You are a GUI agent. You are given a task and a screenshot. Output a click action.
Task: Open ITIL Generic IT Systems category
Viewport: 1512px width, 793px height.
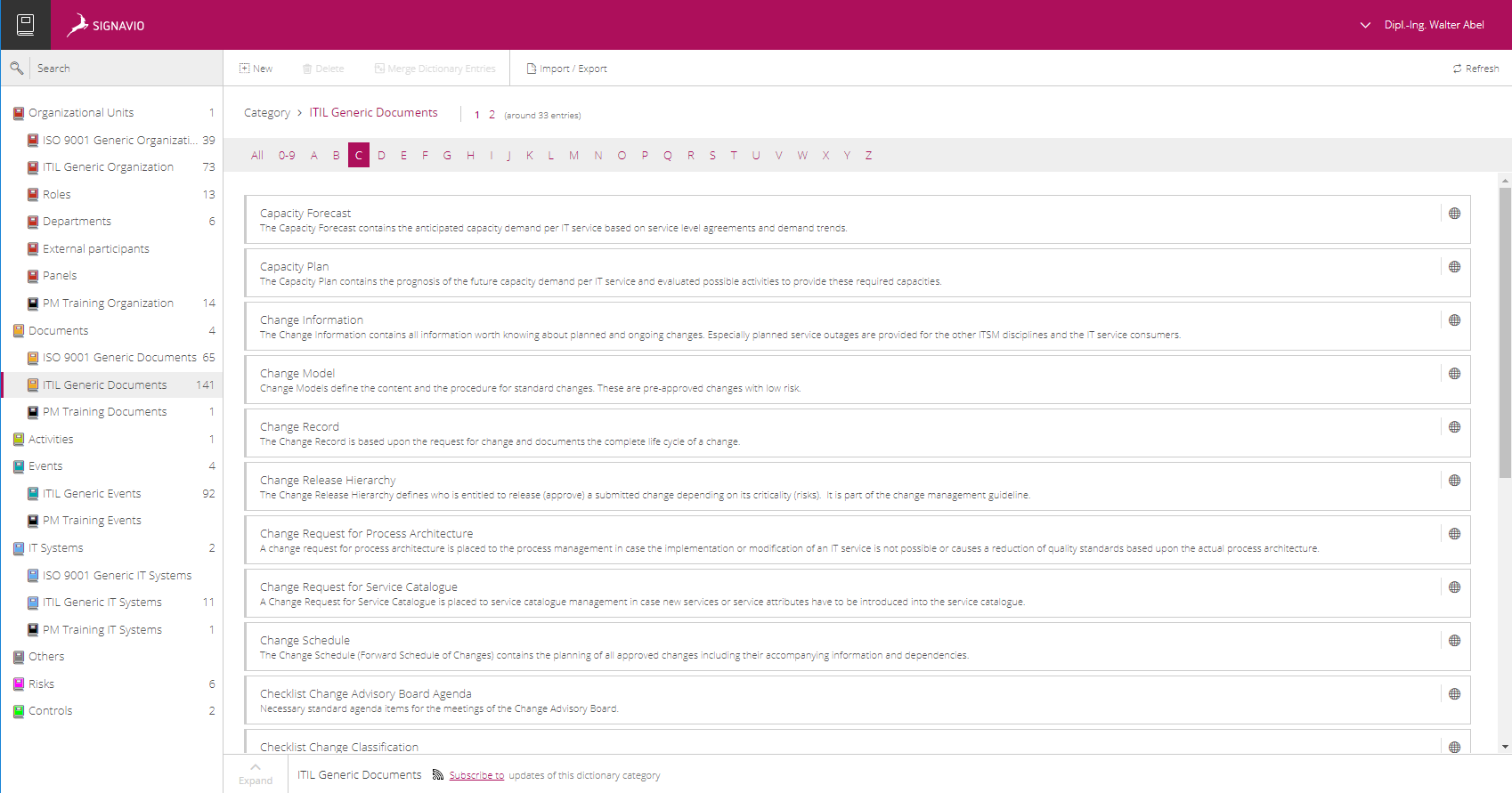[112, 602]
